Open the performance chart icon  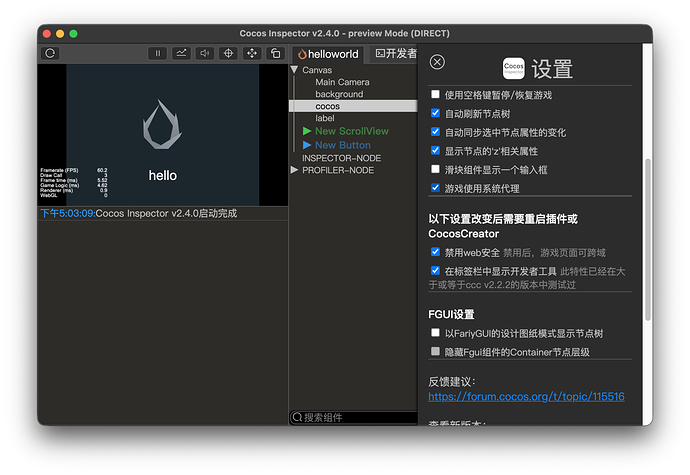pyautogui.click(x=181, y=53)
